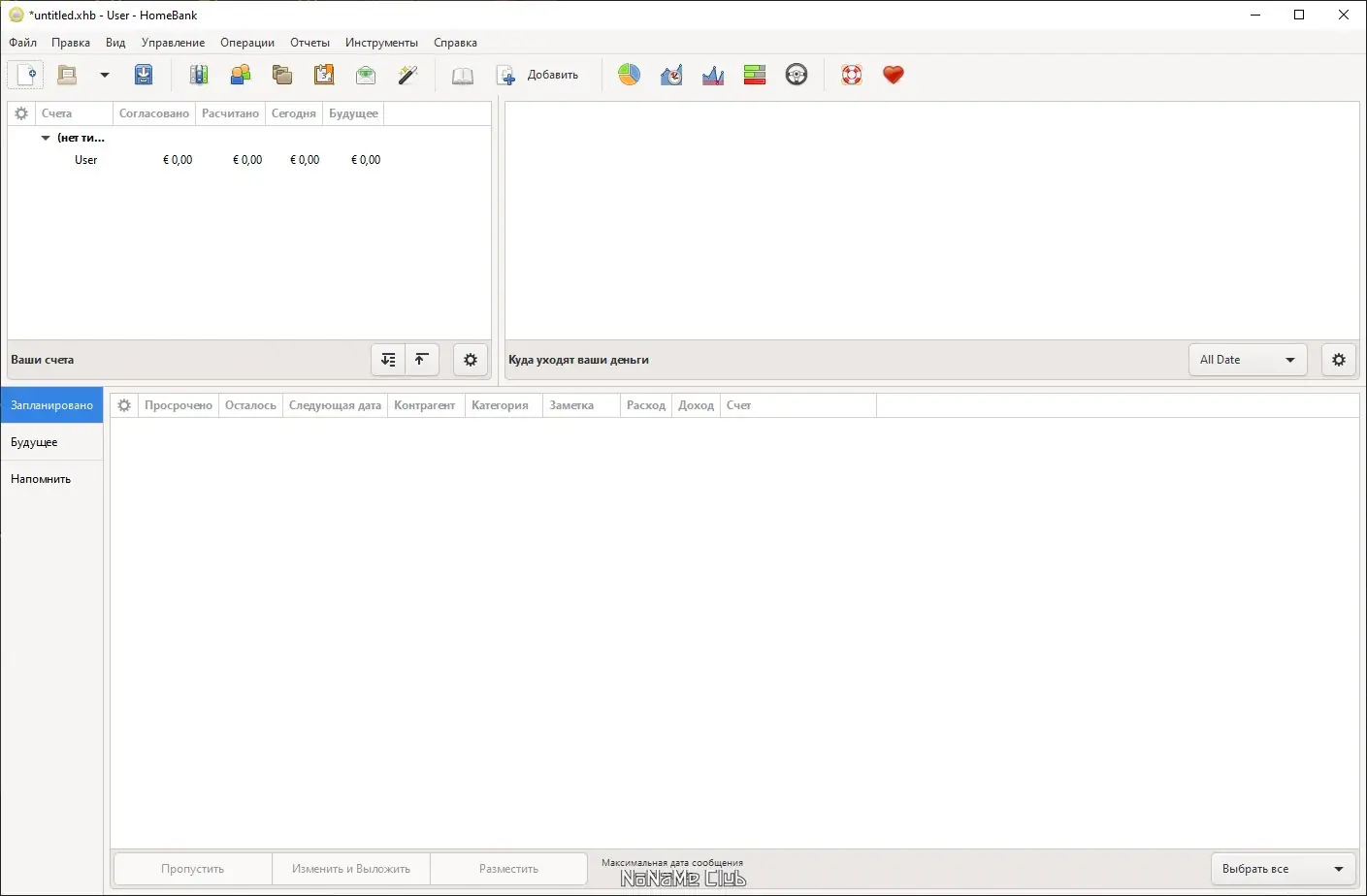The image size is (1367, 896).
Task: Collapse the (нет ти... account group
Action: pyautogui.click(x=46, y=138)
